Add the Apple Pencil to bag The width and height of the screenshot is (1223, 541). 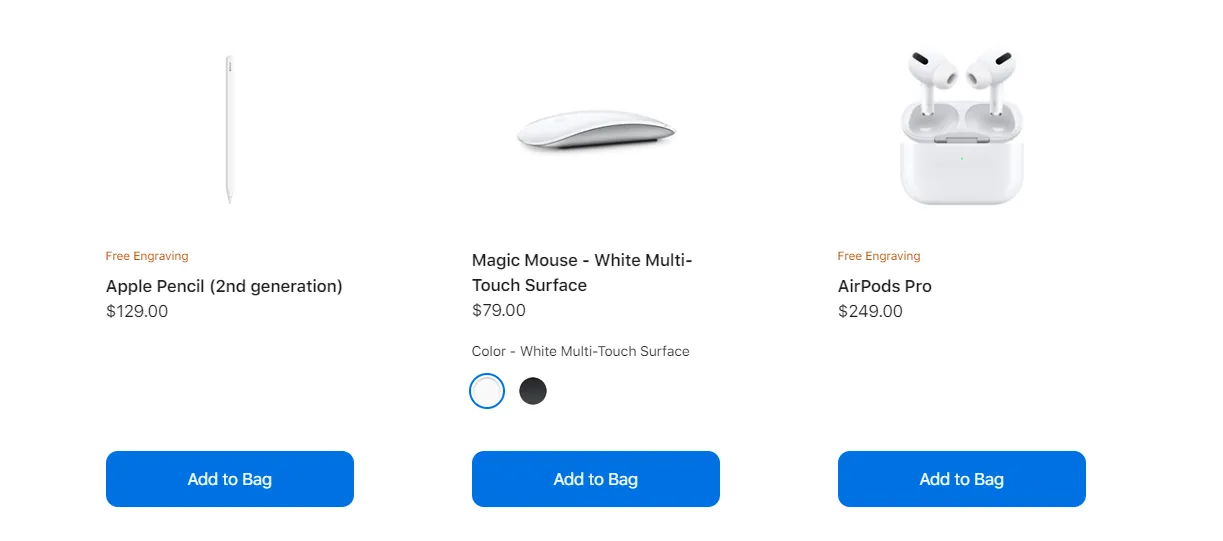point(230,479)
